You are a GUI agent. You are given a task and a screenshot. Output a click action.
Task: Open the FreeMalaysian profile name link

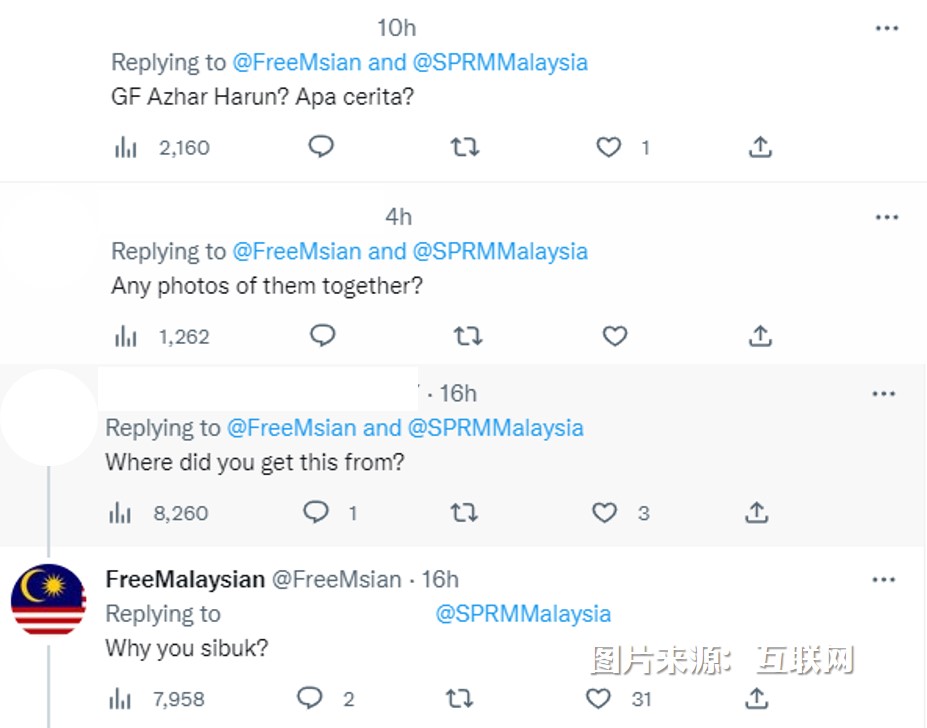(x=185, y=579)
